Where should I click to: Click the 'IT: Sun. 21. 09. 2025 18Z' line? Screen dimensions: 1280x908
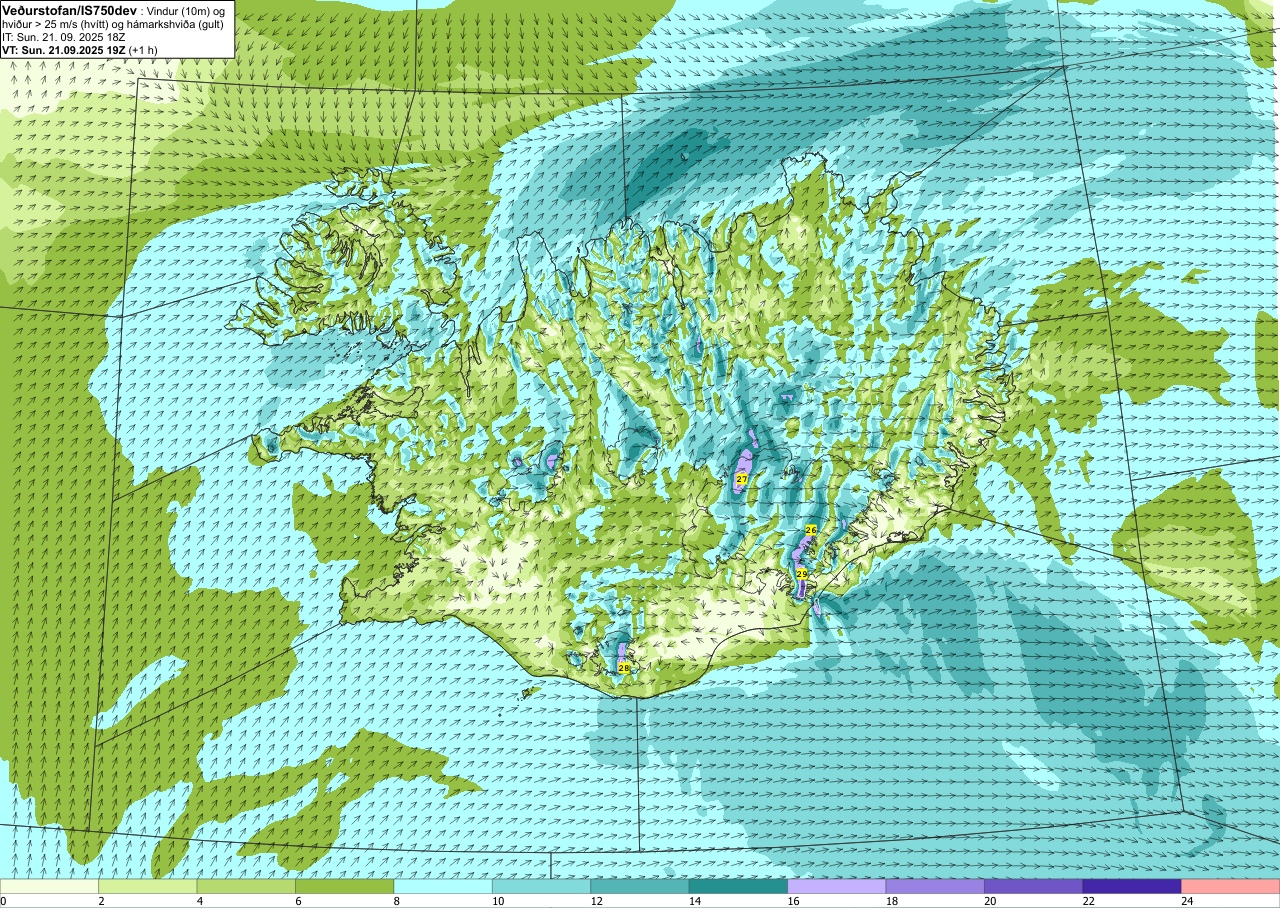click(64, 36)
